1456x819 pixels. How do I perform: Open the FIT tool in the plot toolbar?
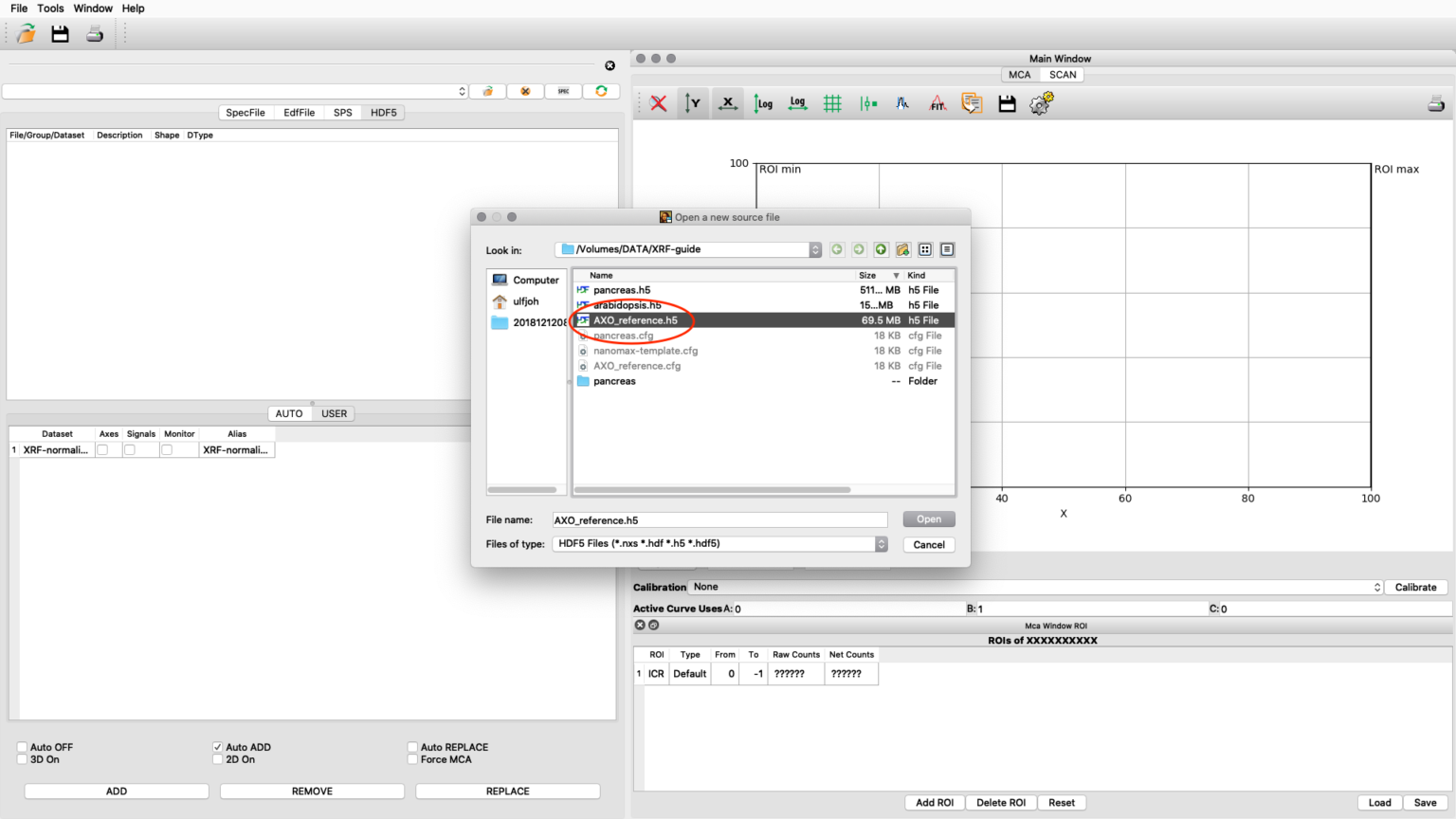coord(937,103)
